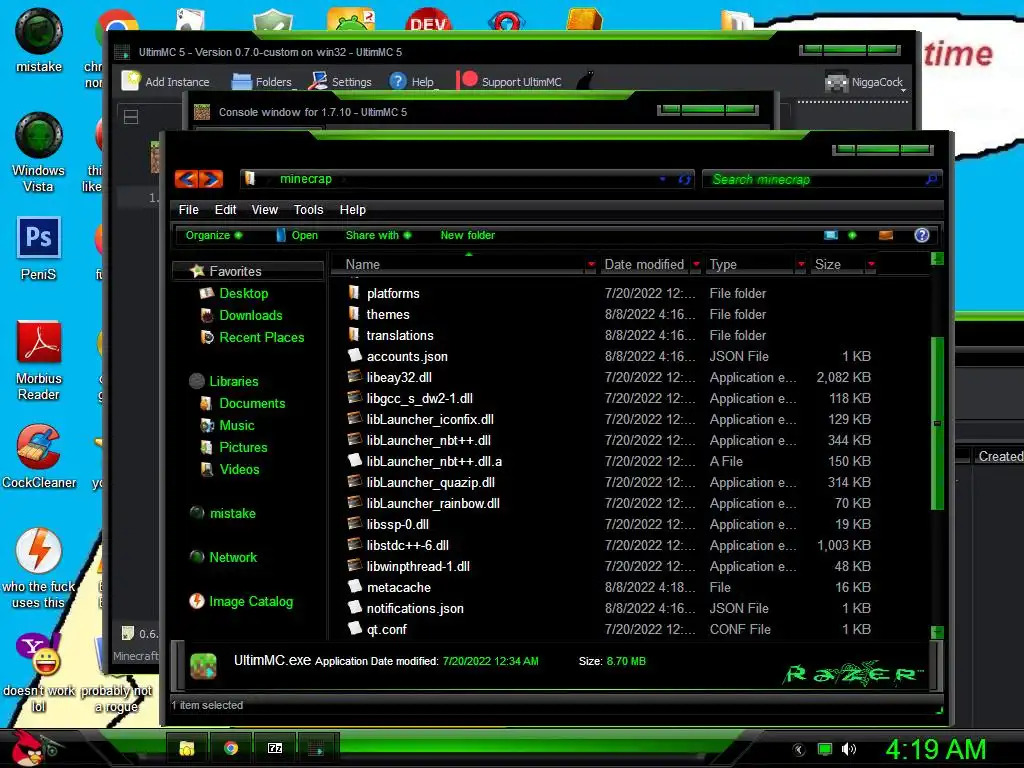The width and height of the screenshot is (1024, 768).
Task: Open the Edit menu
Action: pos(225,210)
